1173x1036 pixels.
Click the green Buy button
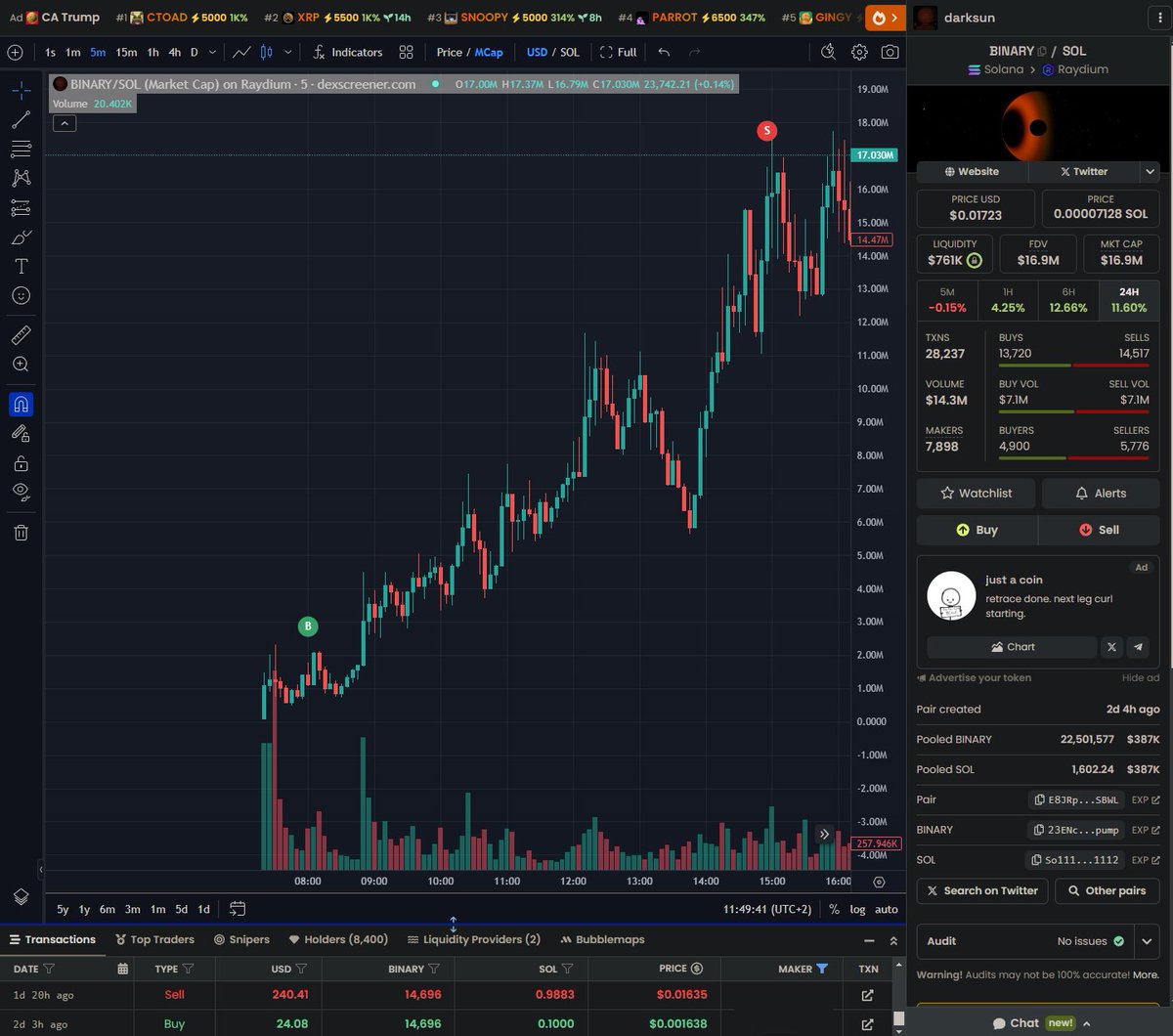tap(977, 530)
